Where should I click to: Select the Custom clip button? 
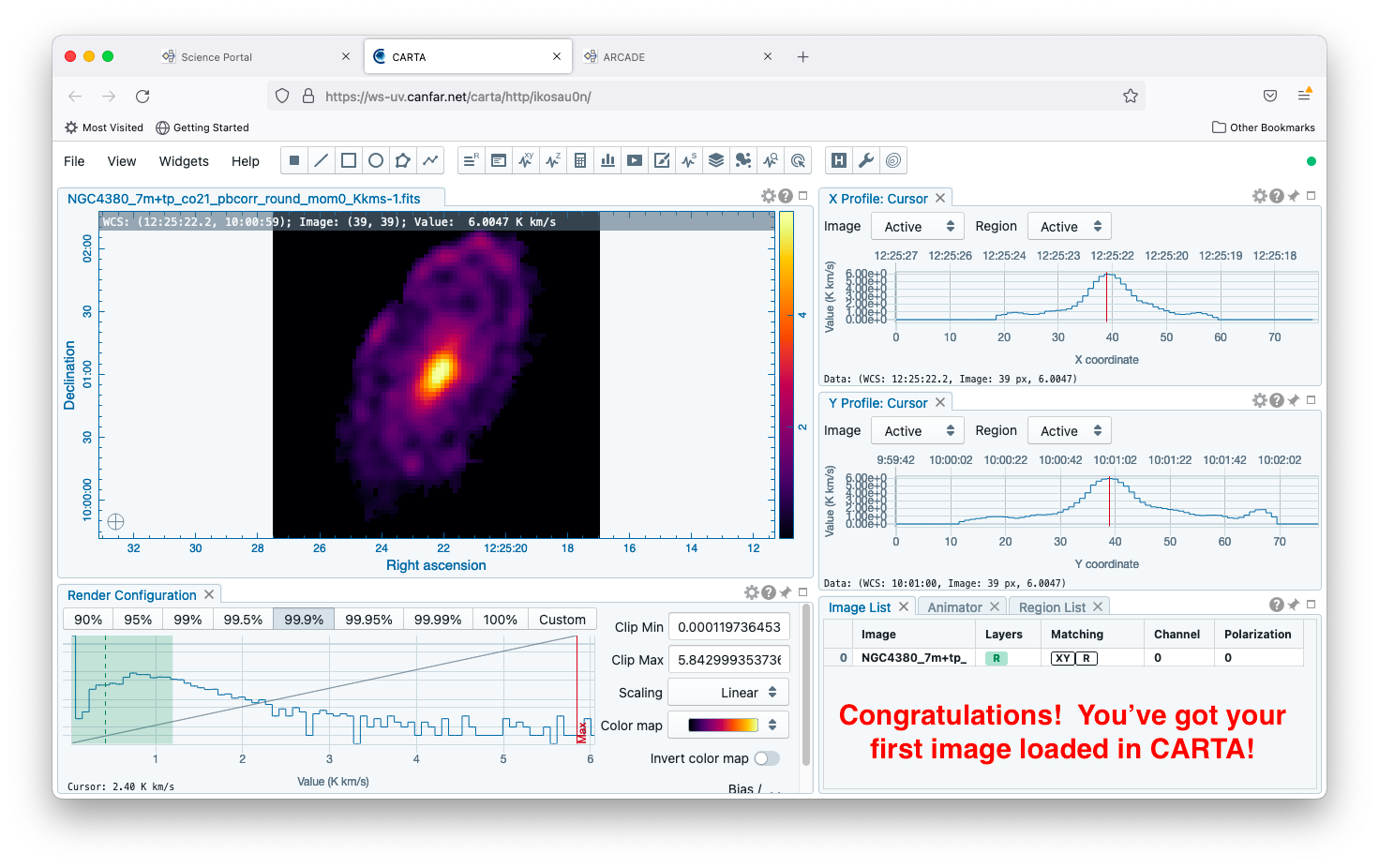tap(562, 620)
